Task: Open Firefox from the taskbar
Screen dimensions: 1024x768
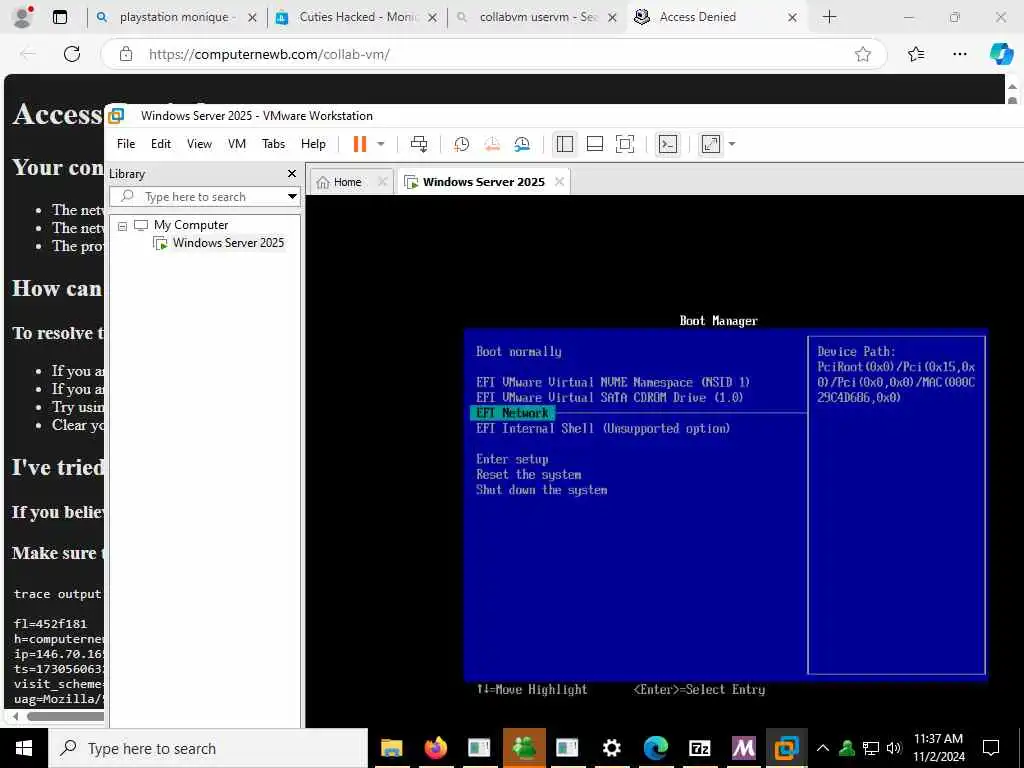Action: point(436,748)
